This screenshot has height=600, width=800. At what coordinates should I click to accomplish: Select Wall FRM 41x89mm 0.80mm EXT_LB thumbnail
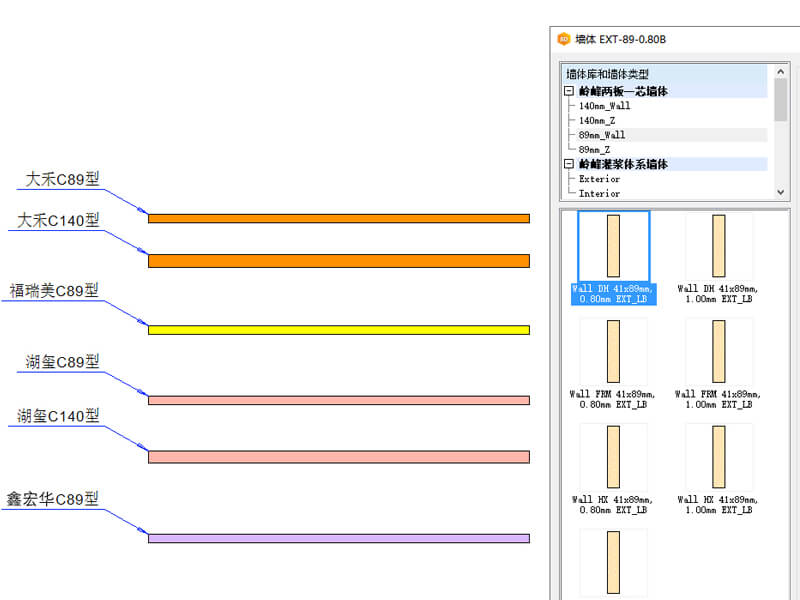coord(613,352)
